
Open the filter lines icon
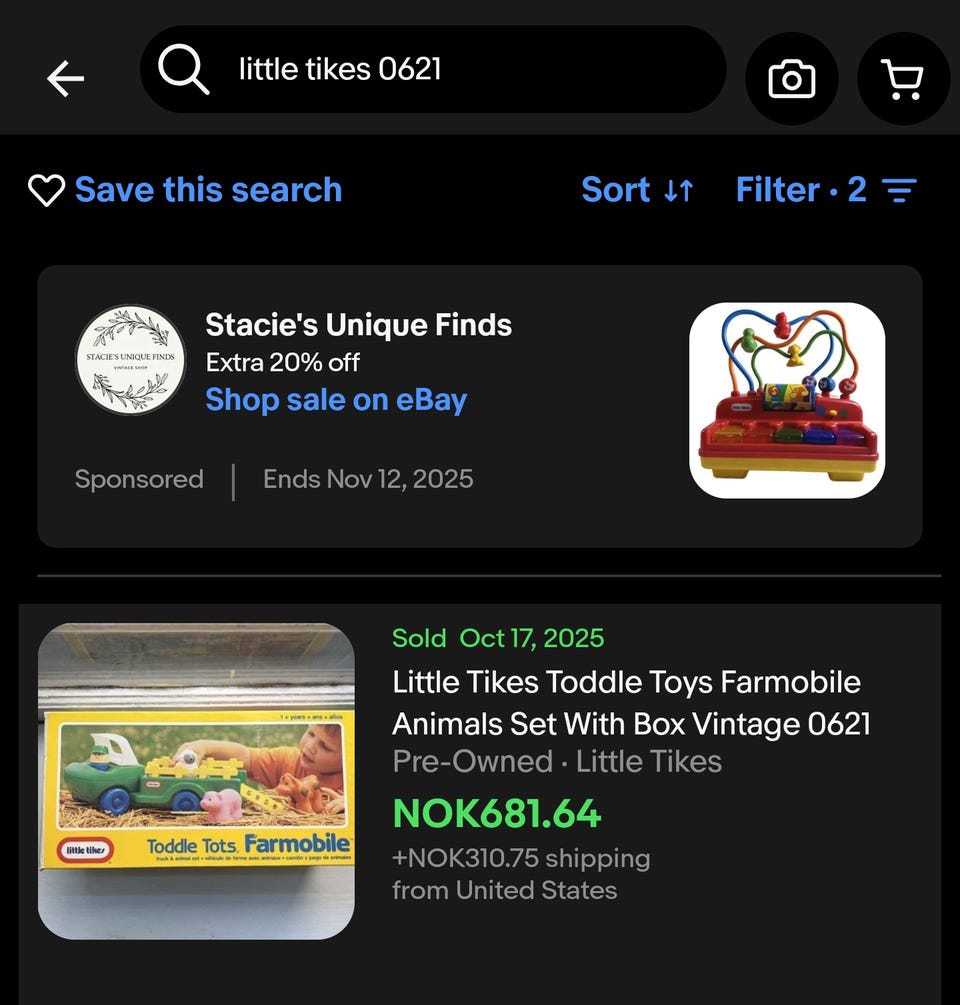click(899, 190)
